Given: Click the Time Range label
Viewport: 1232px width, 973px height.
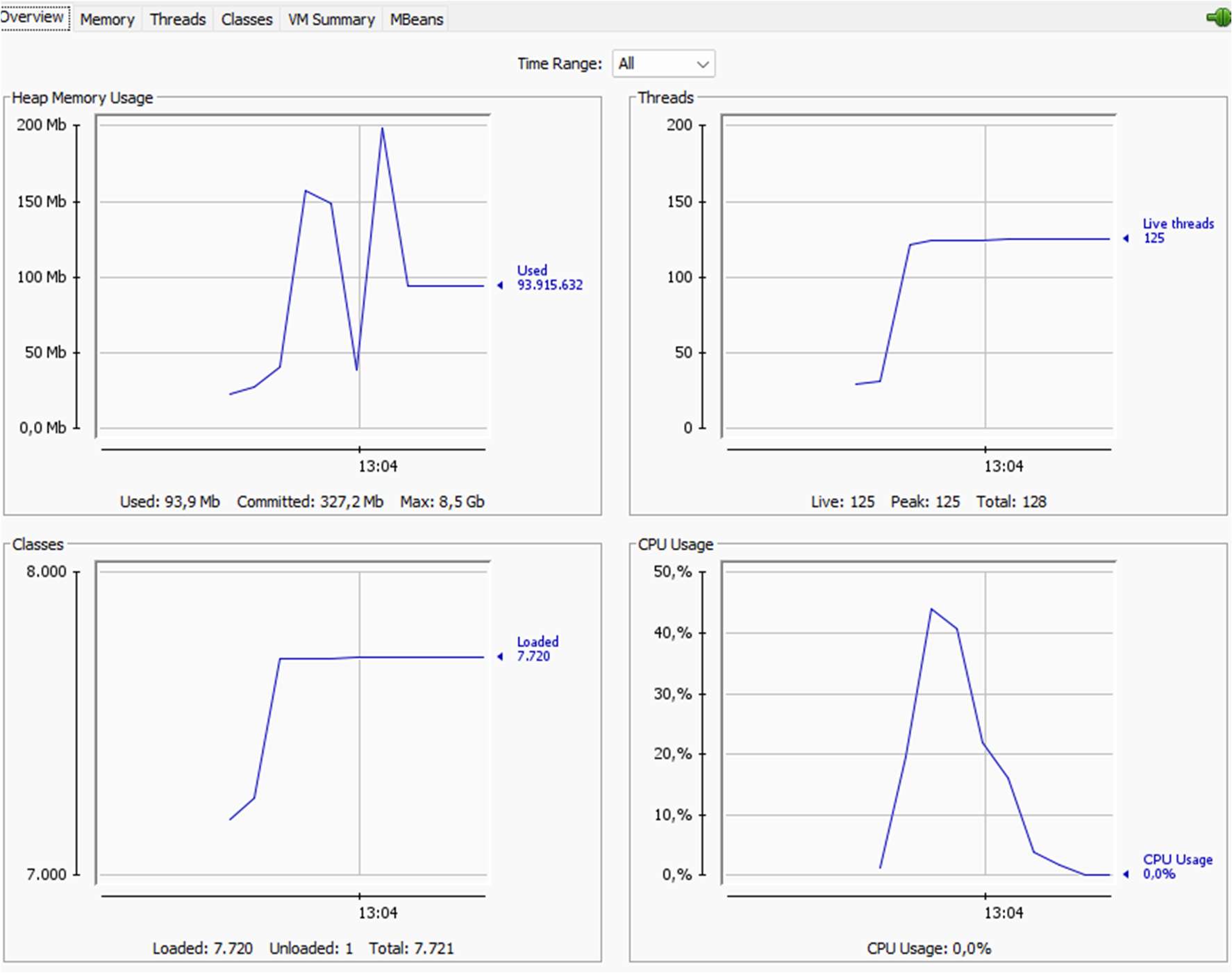Looking at the screenshot, I should click(x=559, y=64).
